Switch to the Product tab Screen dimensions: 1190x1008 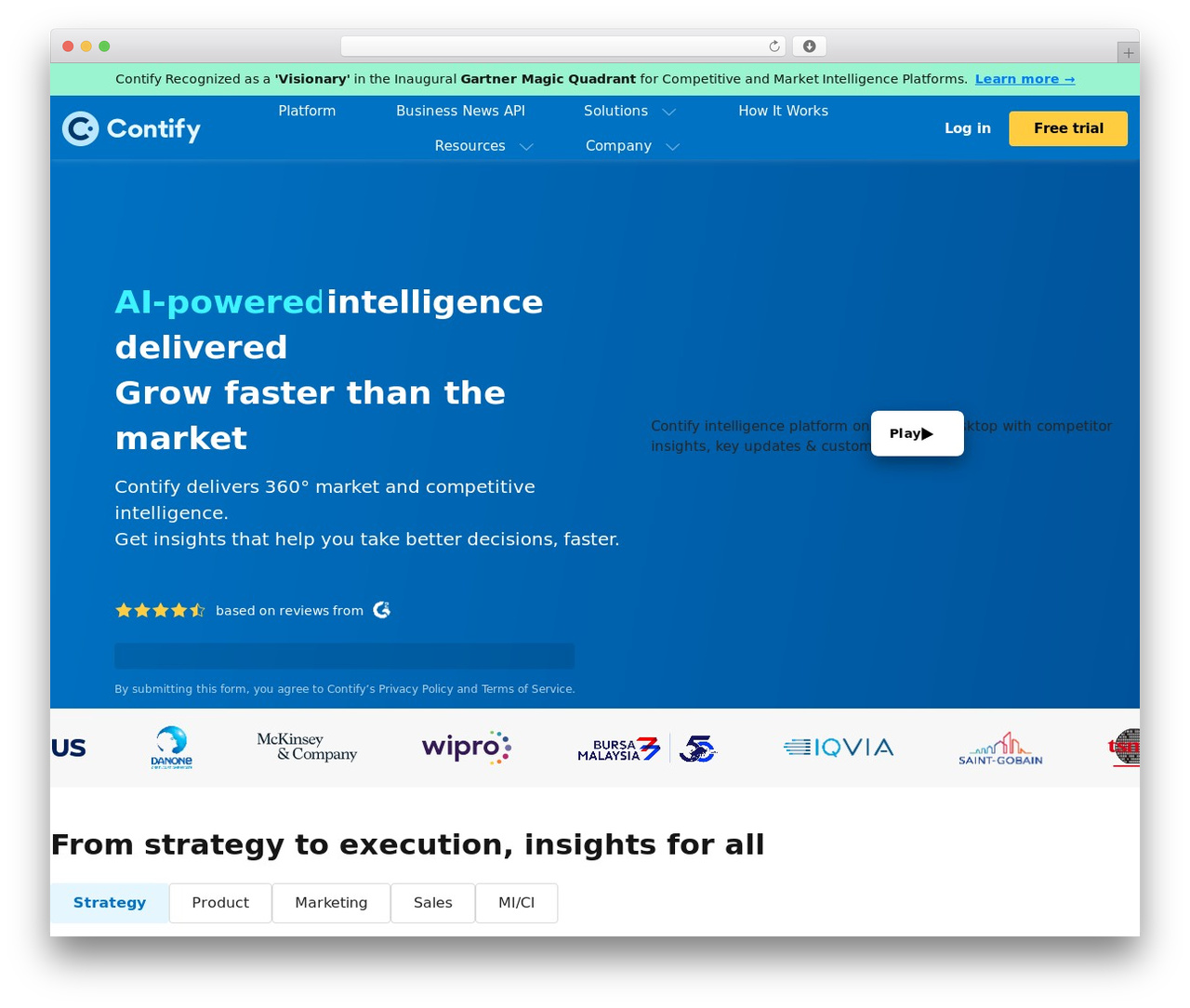(220, 903)
